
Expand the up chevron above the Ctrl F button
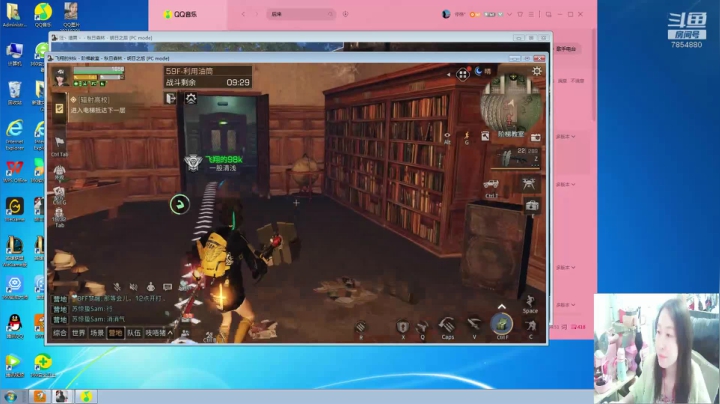click(x=502, y=306)
